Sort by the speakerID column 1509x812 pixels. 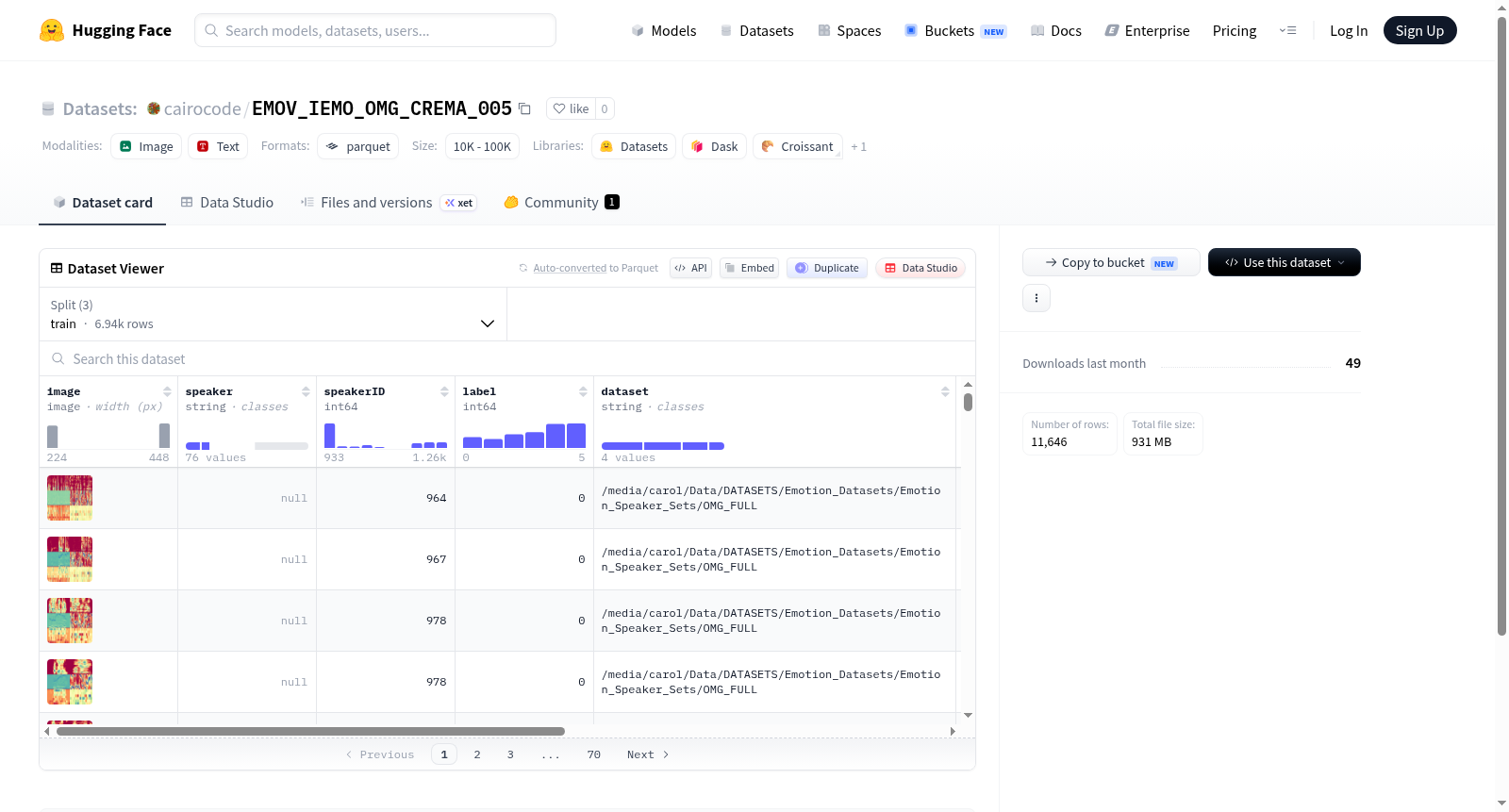click(x=444, y=391)
